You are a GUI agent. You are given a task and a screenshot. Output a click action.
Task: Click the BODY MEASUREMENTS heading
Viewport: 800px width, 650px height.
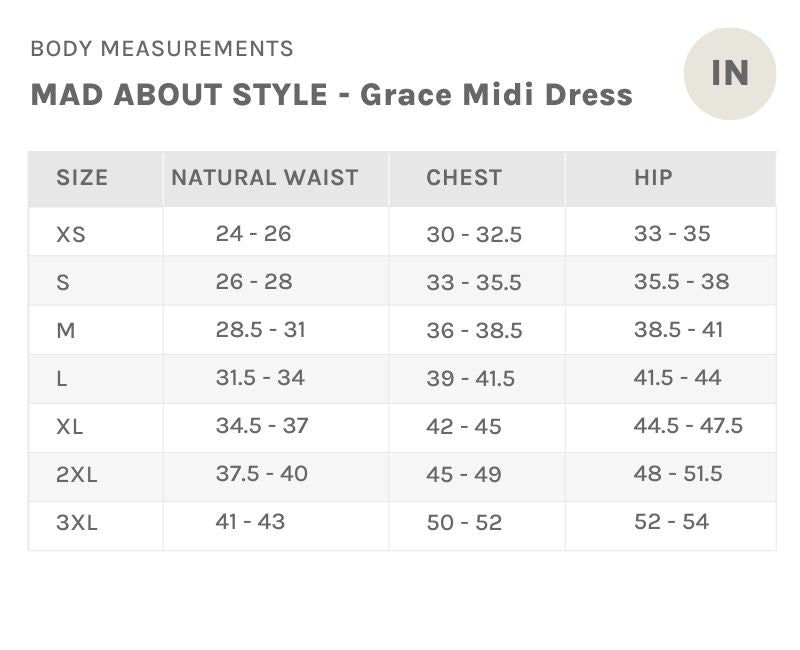tap(162, 48)
